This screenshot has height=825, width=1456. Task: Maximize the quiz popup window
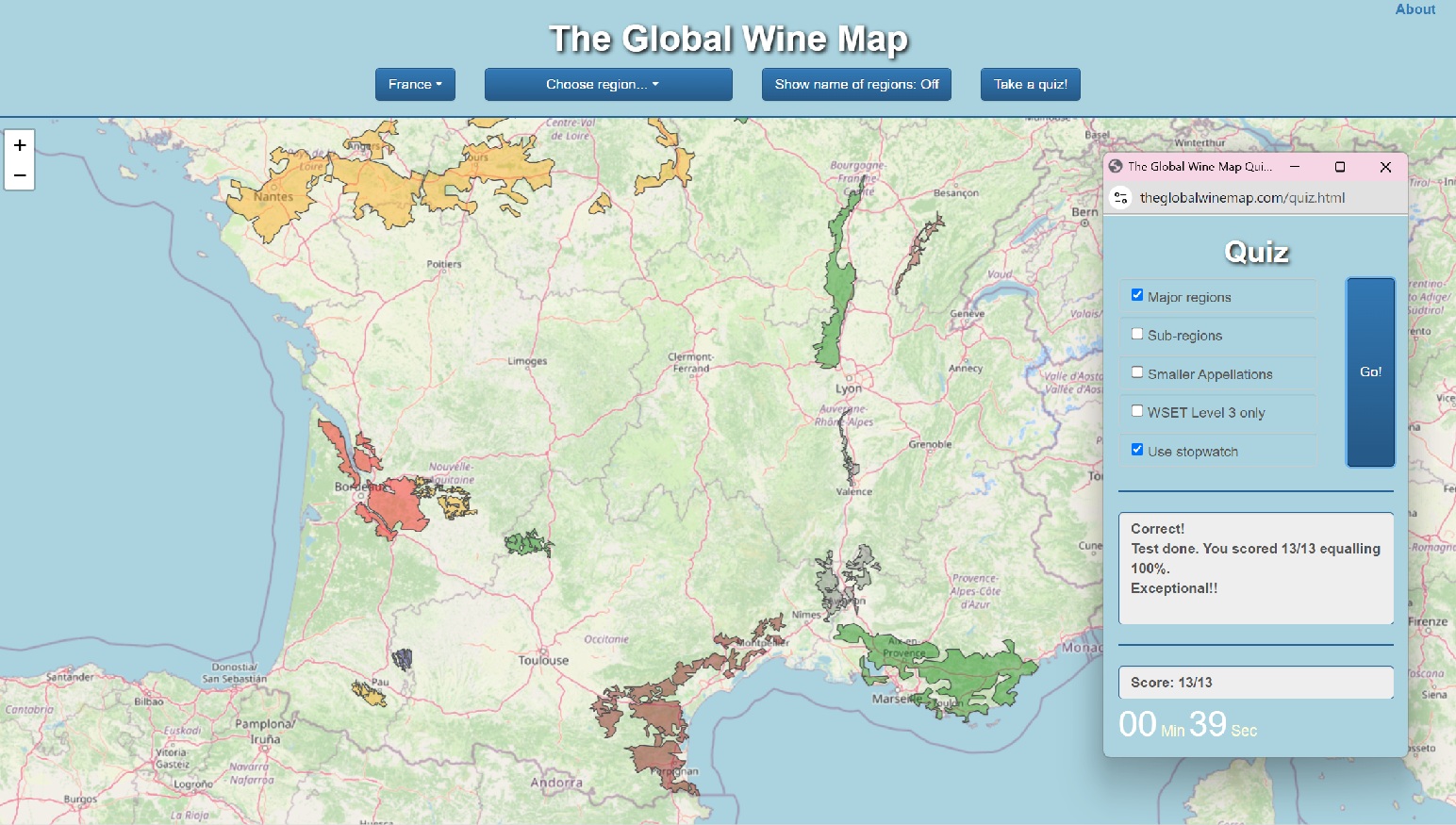point(1340,167)
